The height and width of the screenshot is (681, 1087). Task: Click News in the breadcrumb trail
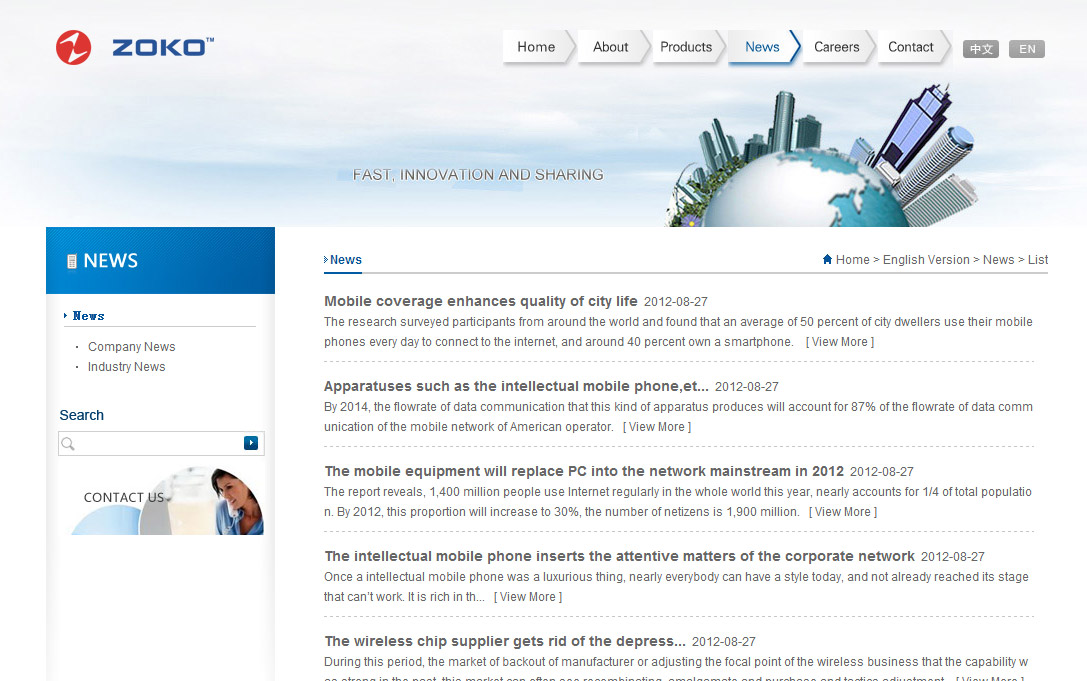coord(998,259)
